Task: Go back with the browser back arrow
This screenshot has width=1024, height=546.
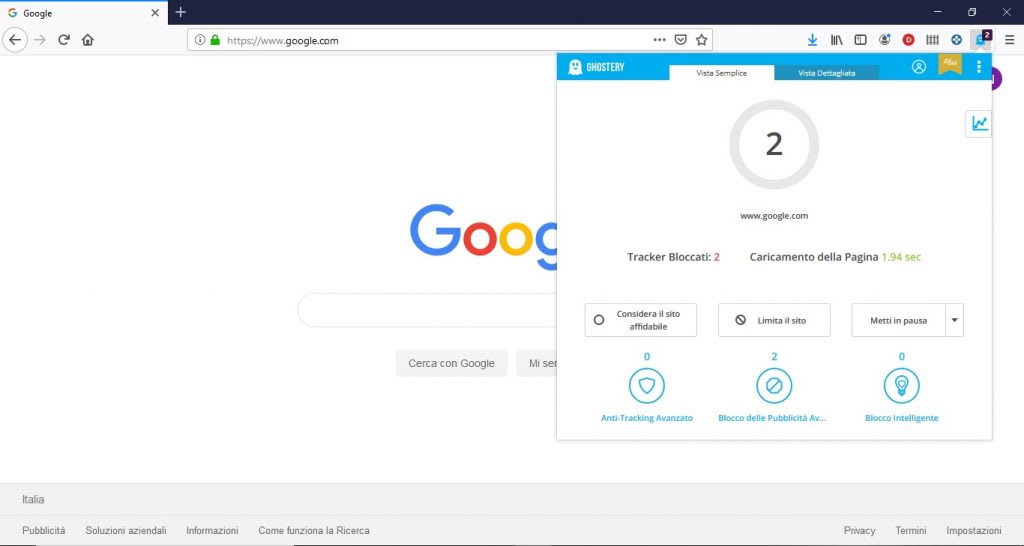Action: tap(15, 40)
